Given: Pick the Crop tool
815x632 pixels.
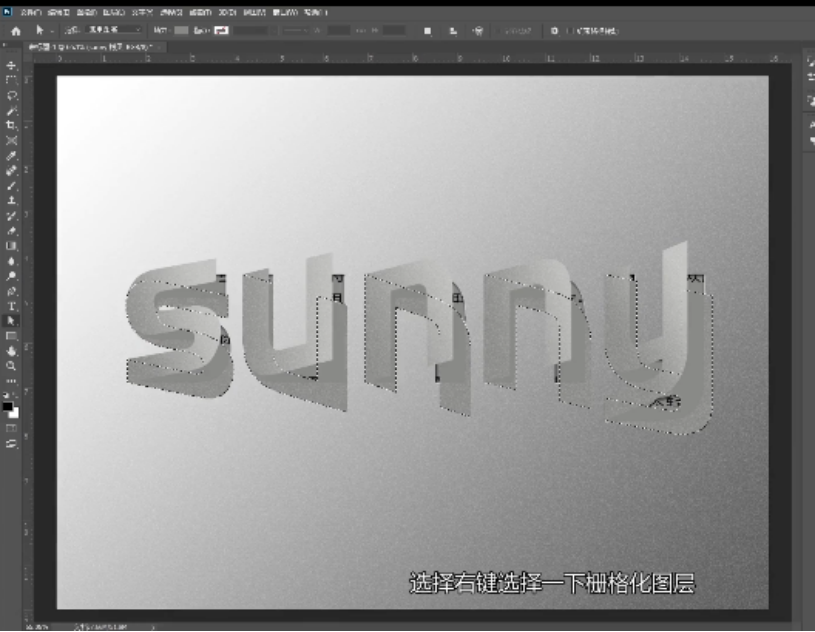Looking at the screenshot, I should (12, 126).
